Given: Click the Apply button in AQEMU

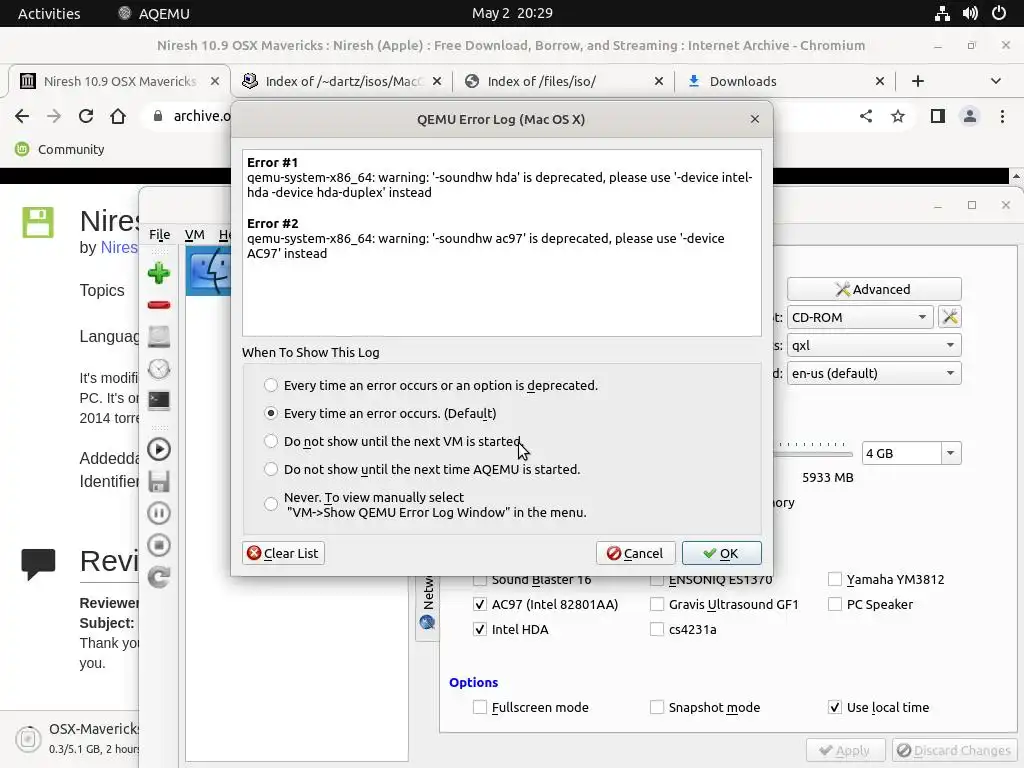Looking at the screenshot, I should point(845,750).
